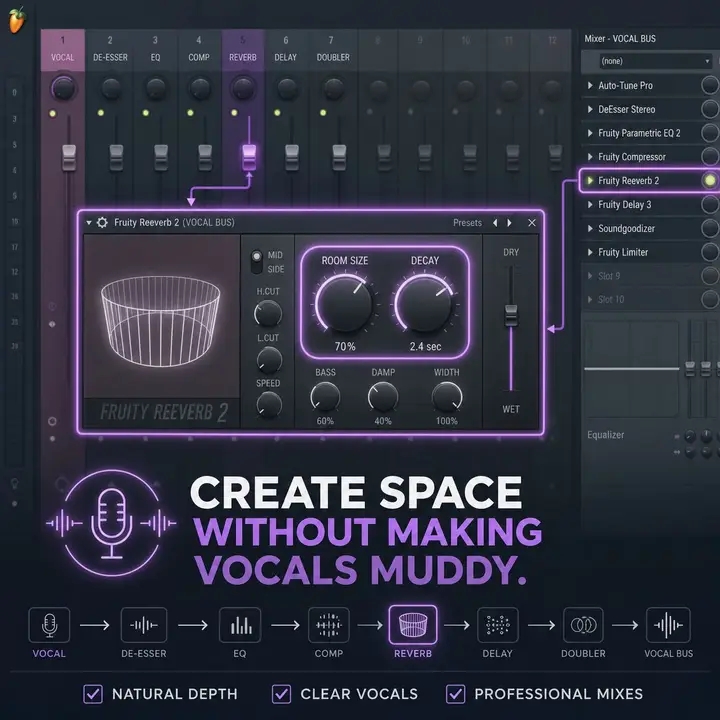Click the Vocal Bus waveform icon
The width and height of the screenshot is (720, 720).
coord(668,624)
